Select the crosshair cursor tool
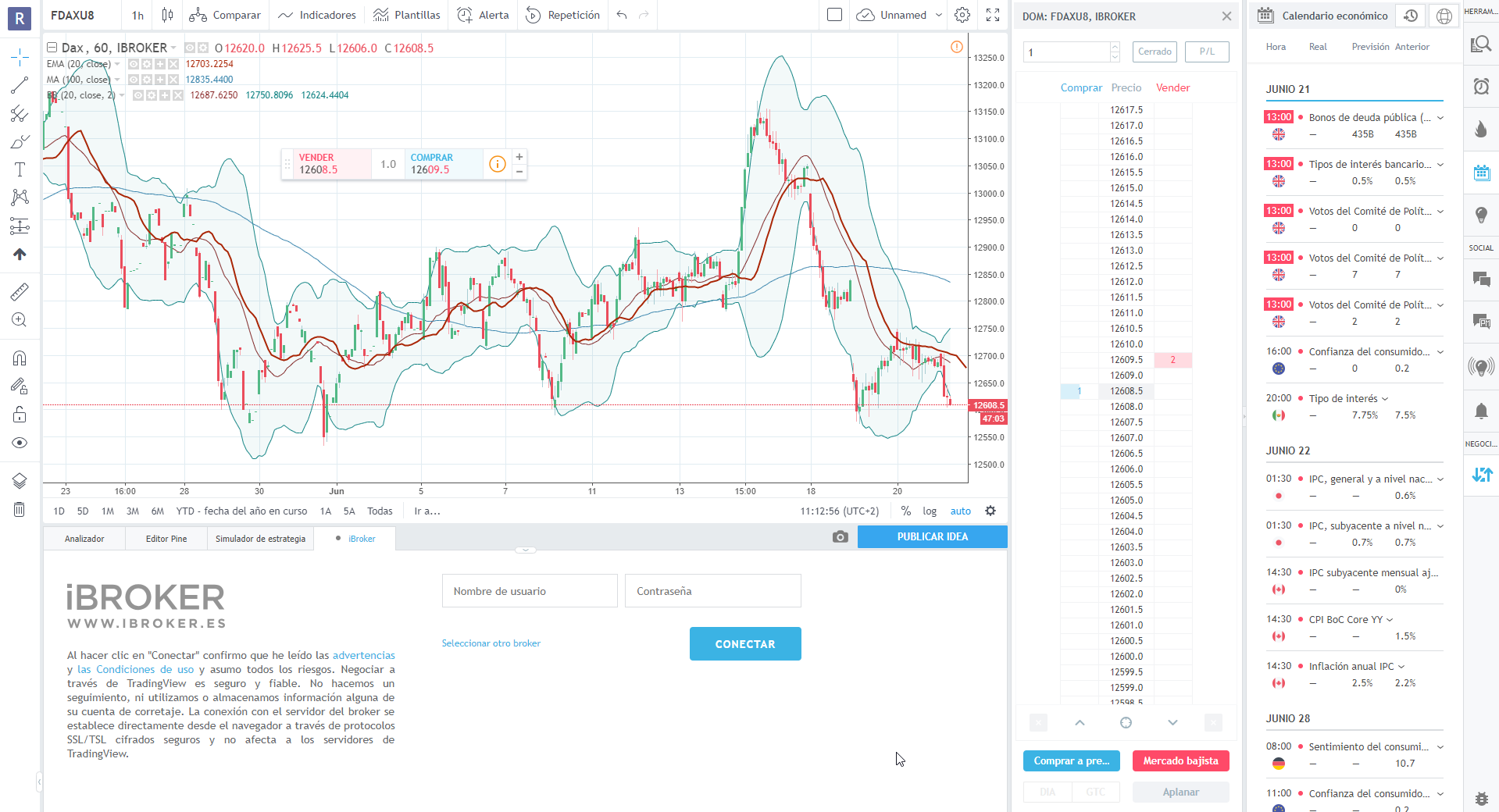Screen dimensions: 1499x812 click(x=20, y=56)
